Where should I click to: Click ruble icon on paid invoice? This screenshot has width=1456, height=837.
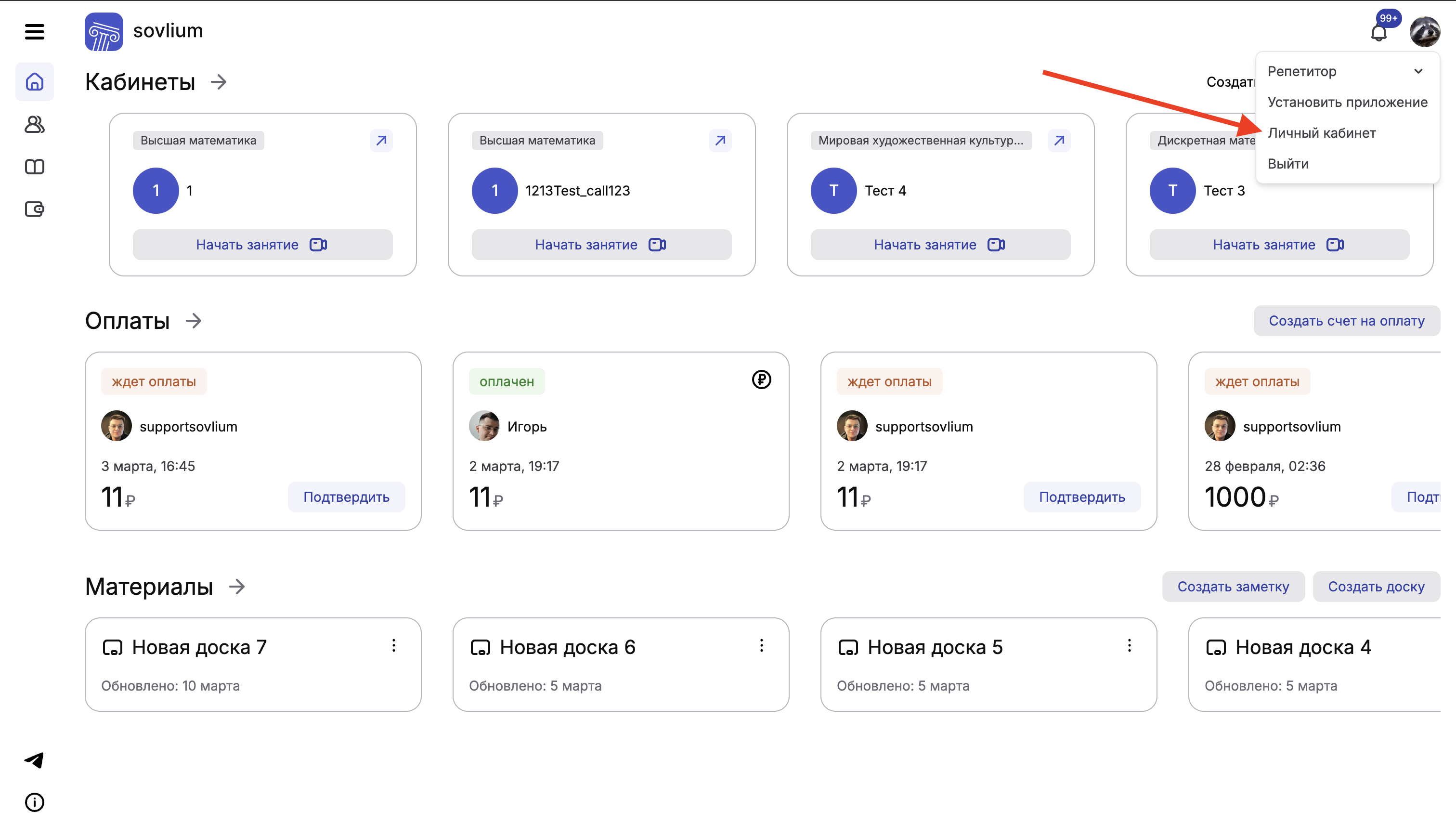click(x=761, y=379)
